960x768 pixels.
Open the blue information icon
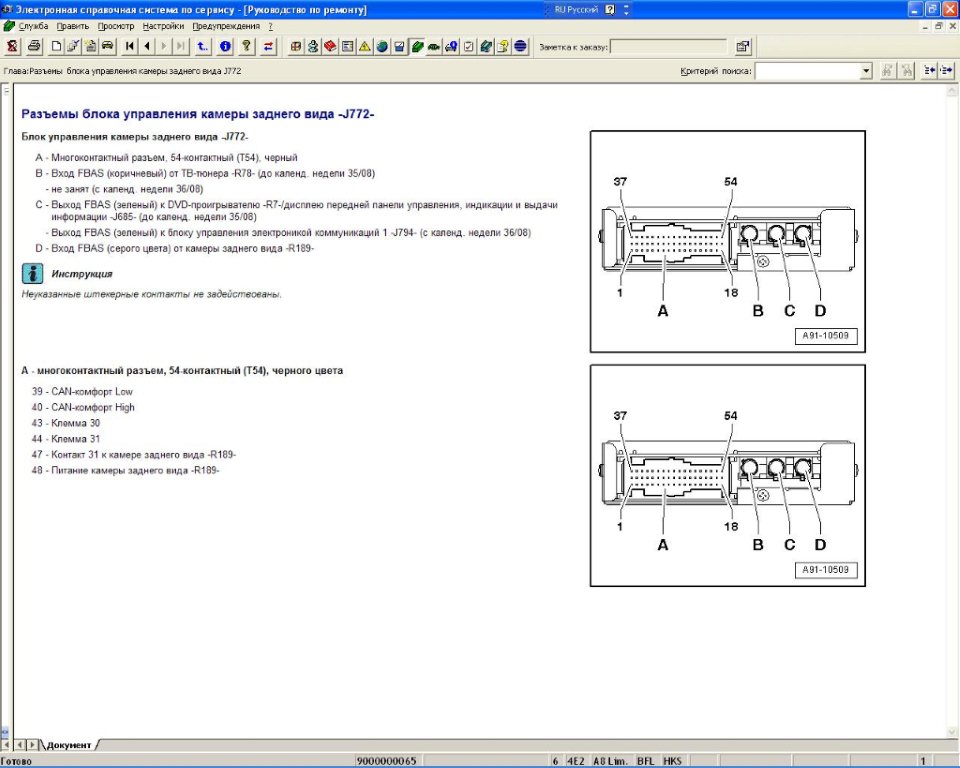click(x=225, y=46)
